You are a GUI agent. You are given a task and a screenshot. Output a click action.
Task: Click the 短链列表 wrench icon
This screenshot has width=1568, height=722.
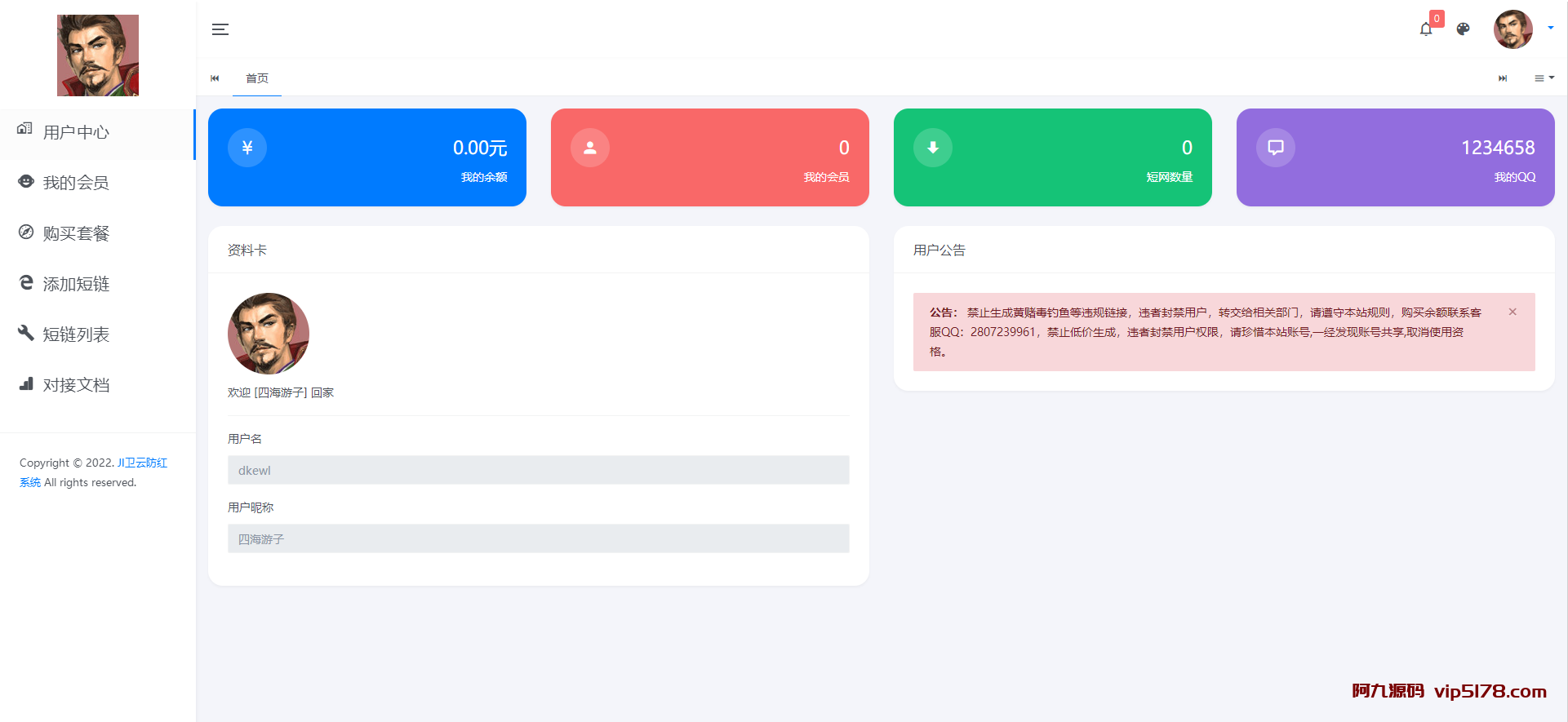[26, 333]
